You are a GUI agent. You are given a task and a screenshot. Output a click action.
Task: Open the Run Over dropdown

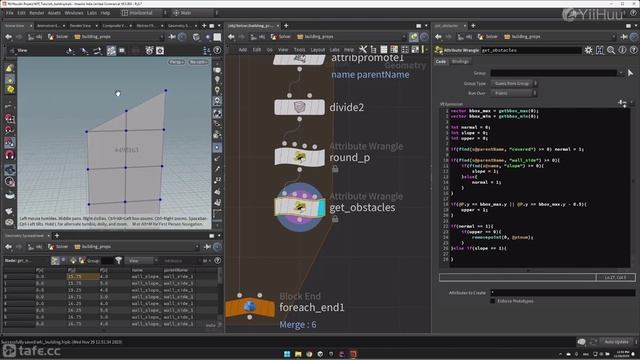pyautogui.click(x=514, y=93)
